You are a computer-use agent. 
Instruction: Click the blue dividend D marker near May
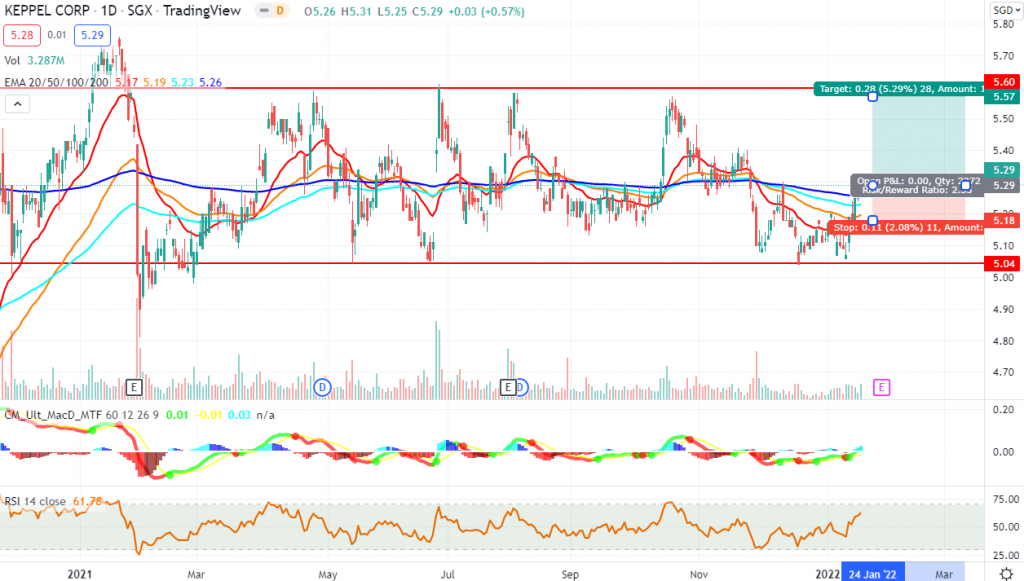[x=322, y=387]
